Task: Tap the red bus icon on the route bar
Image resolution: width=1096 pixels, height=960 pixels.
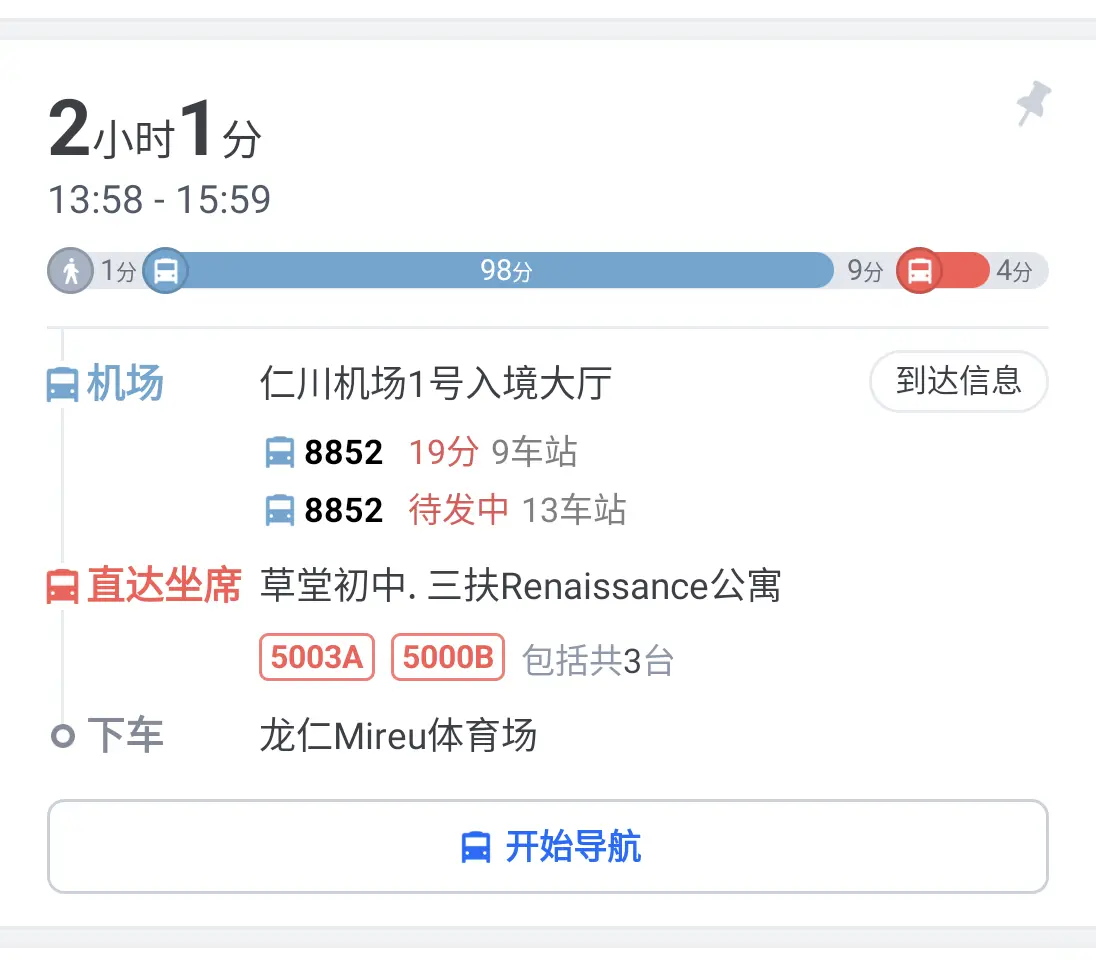Action: pos(919,271)
